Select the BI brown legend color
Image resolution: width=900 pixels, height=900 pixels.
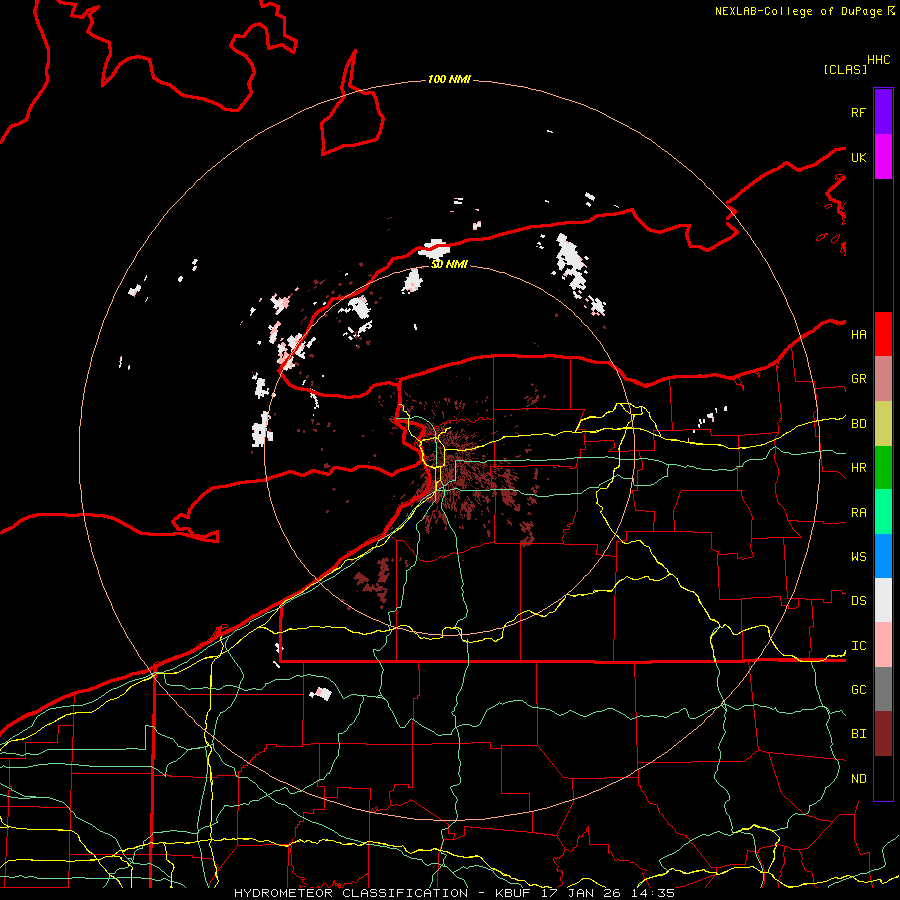point(883,734)
